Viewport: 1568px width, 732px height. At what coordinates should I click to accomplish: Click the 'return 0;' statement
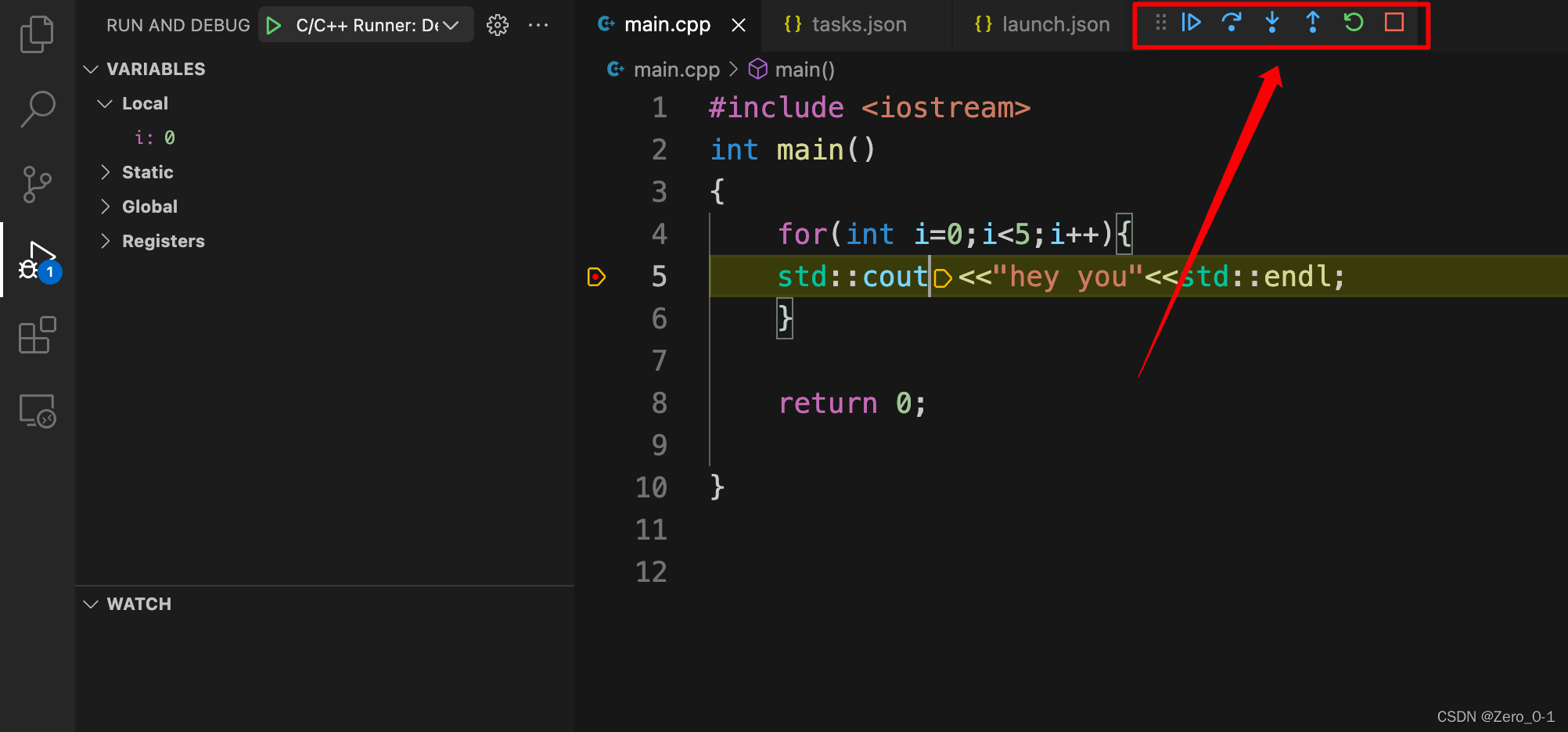(x=852, y=403)
